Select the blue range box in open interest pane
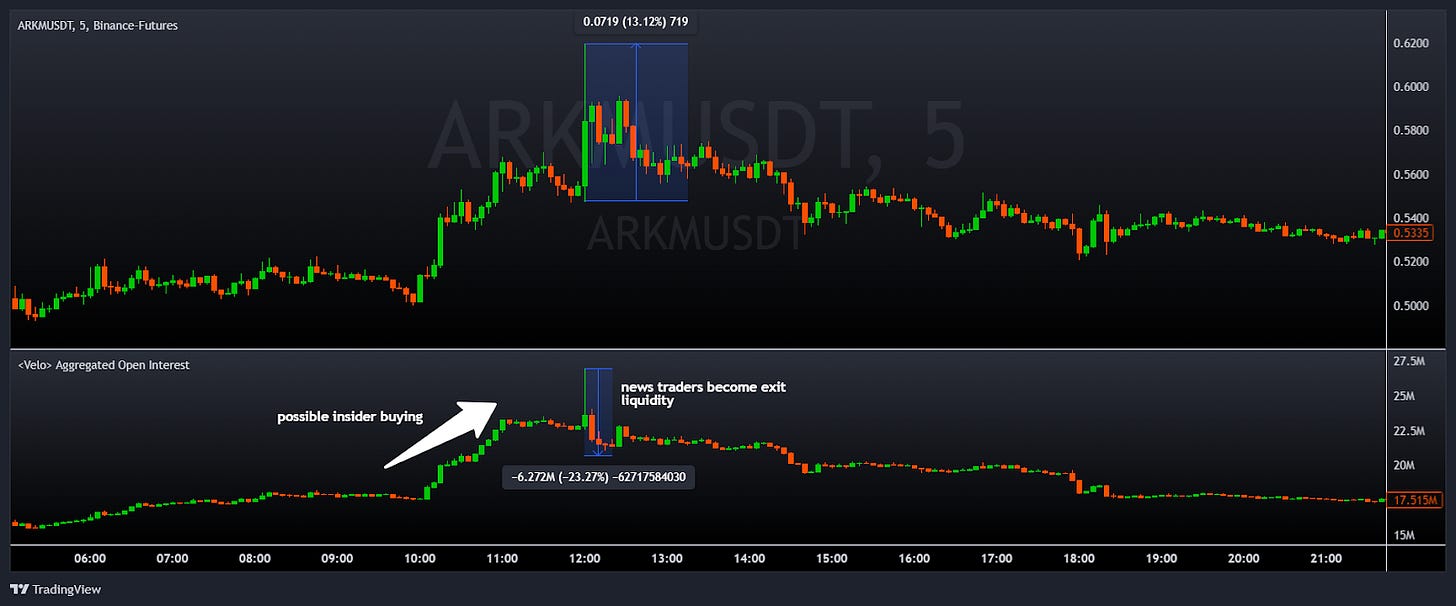1456x606 pixels. pos(598,412)
